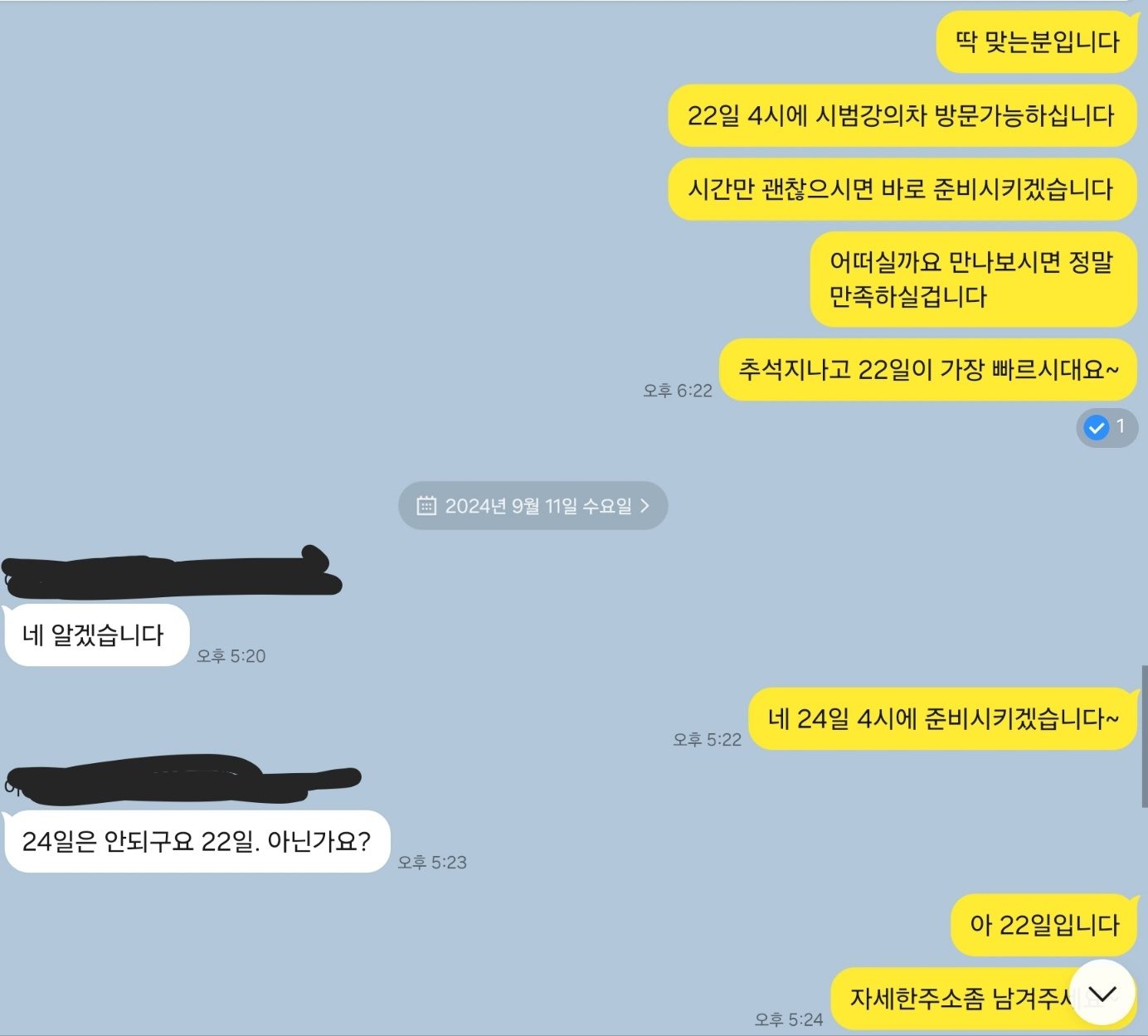Open the calendar icon in date divider
The image size is (1148, 1036).
point(426,505)
